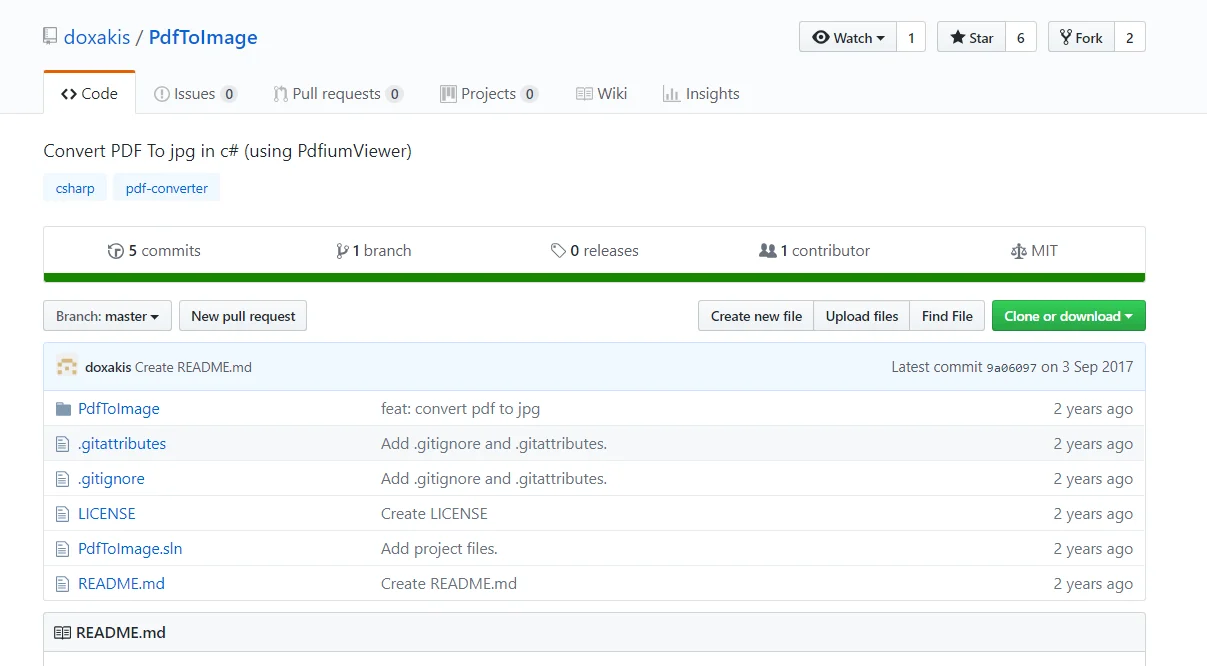The image size is (1207, 666).
Task: Click the green language bar
Action: (594, 278)
